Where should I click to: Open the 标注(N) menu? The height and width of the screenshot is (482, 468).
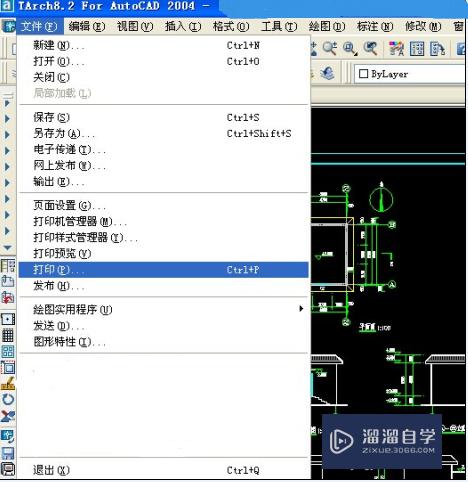(x=375, y=26)
